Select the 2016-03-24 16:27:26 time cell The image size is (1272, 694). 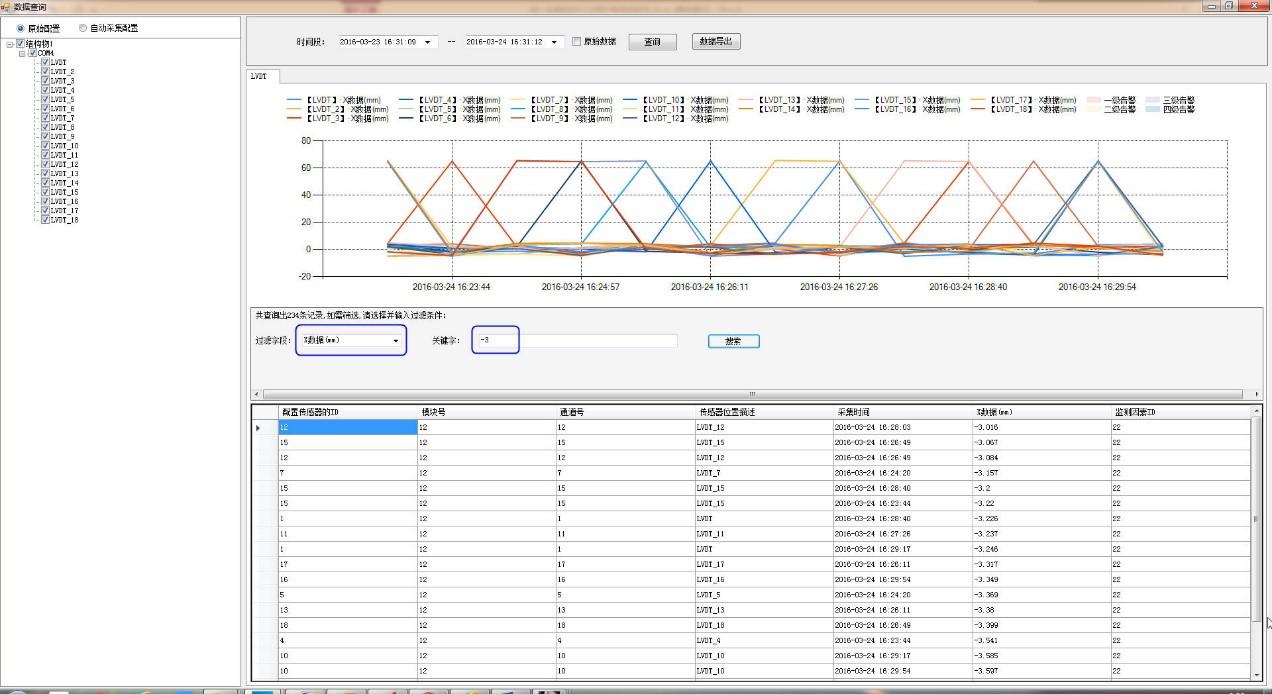[903, 534]
